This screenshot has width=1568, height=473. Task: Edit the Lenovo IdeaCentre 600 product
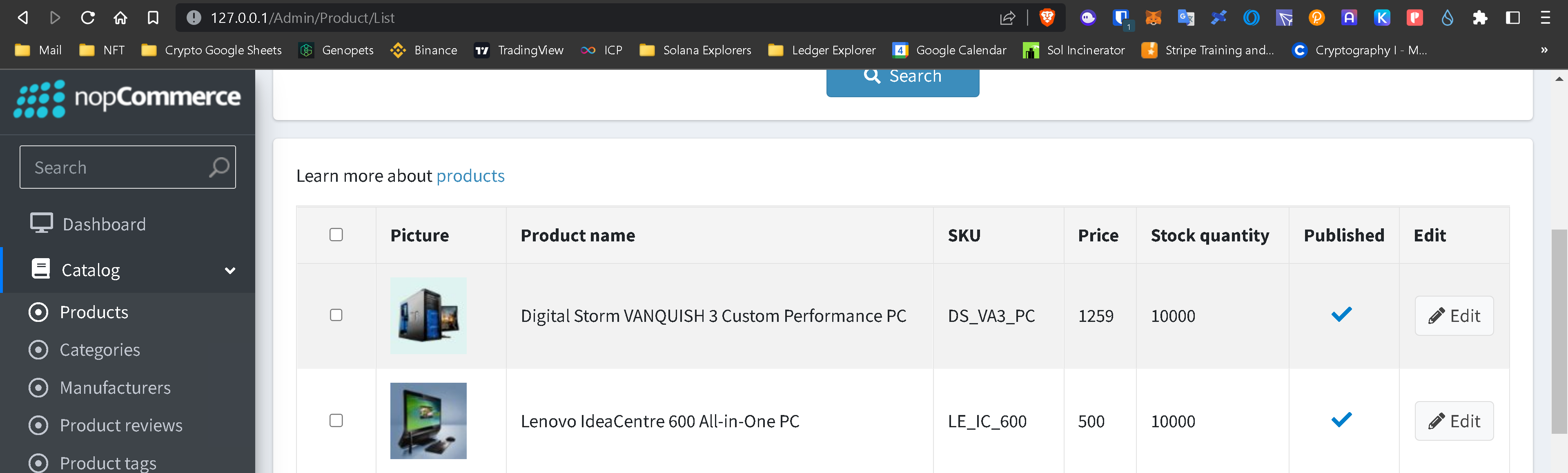(x=1454, y=421)
